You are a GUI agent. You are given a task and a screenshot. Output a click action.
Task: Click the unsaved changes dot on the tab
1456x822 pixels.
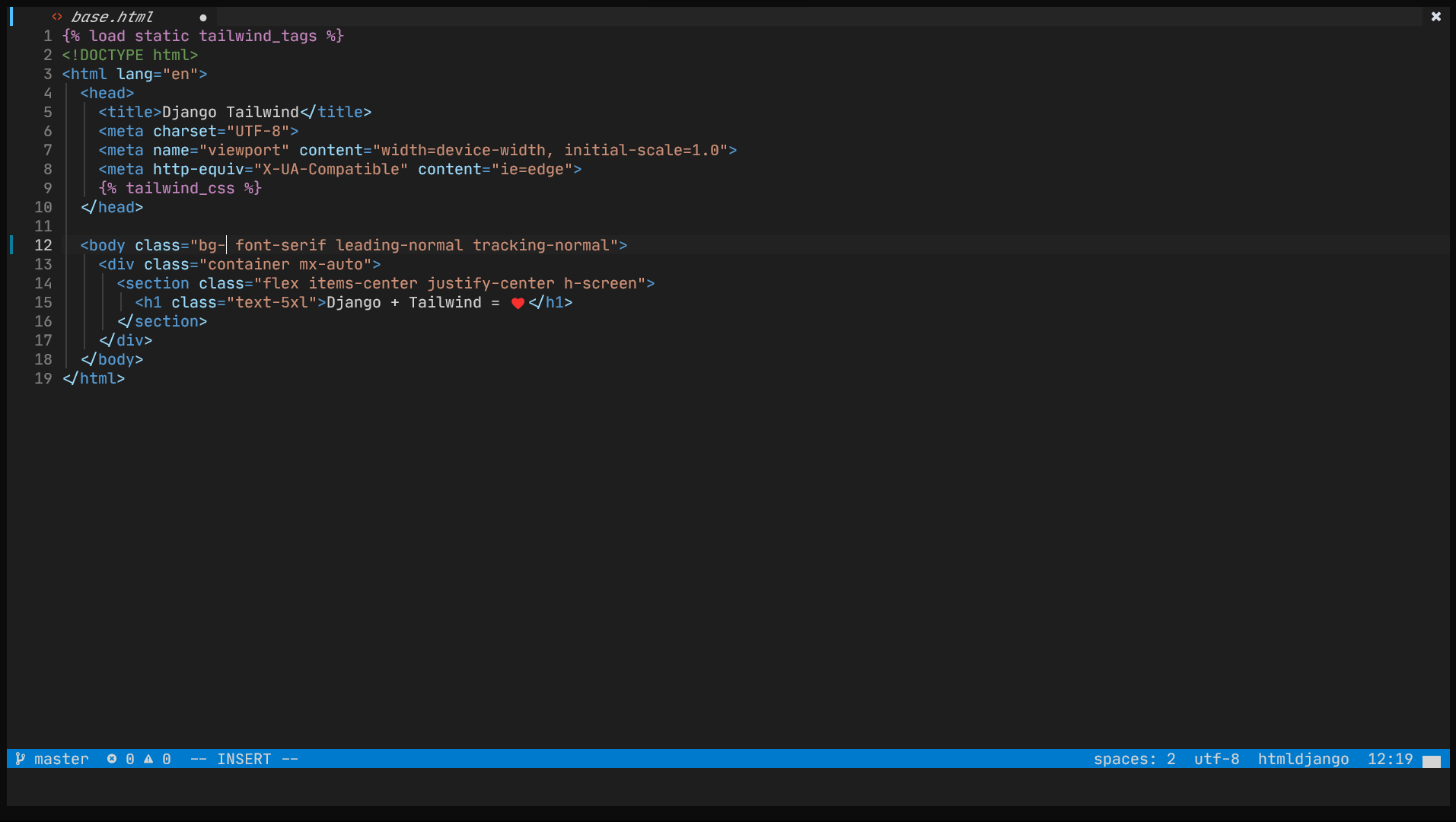pos(203,17)
